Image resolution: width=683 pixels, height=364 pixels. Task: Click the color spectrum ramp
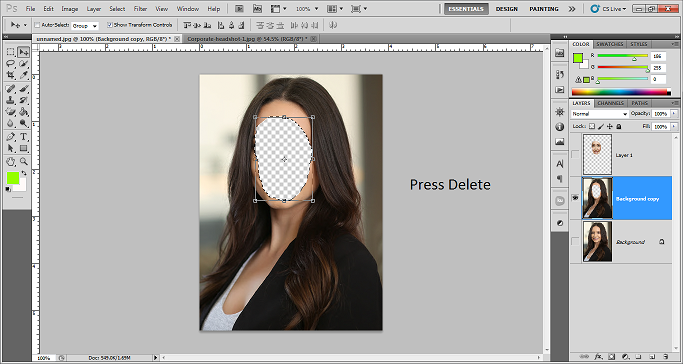621,92
